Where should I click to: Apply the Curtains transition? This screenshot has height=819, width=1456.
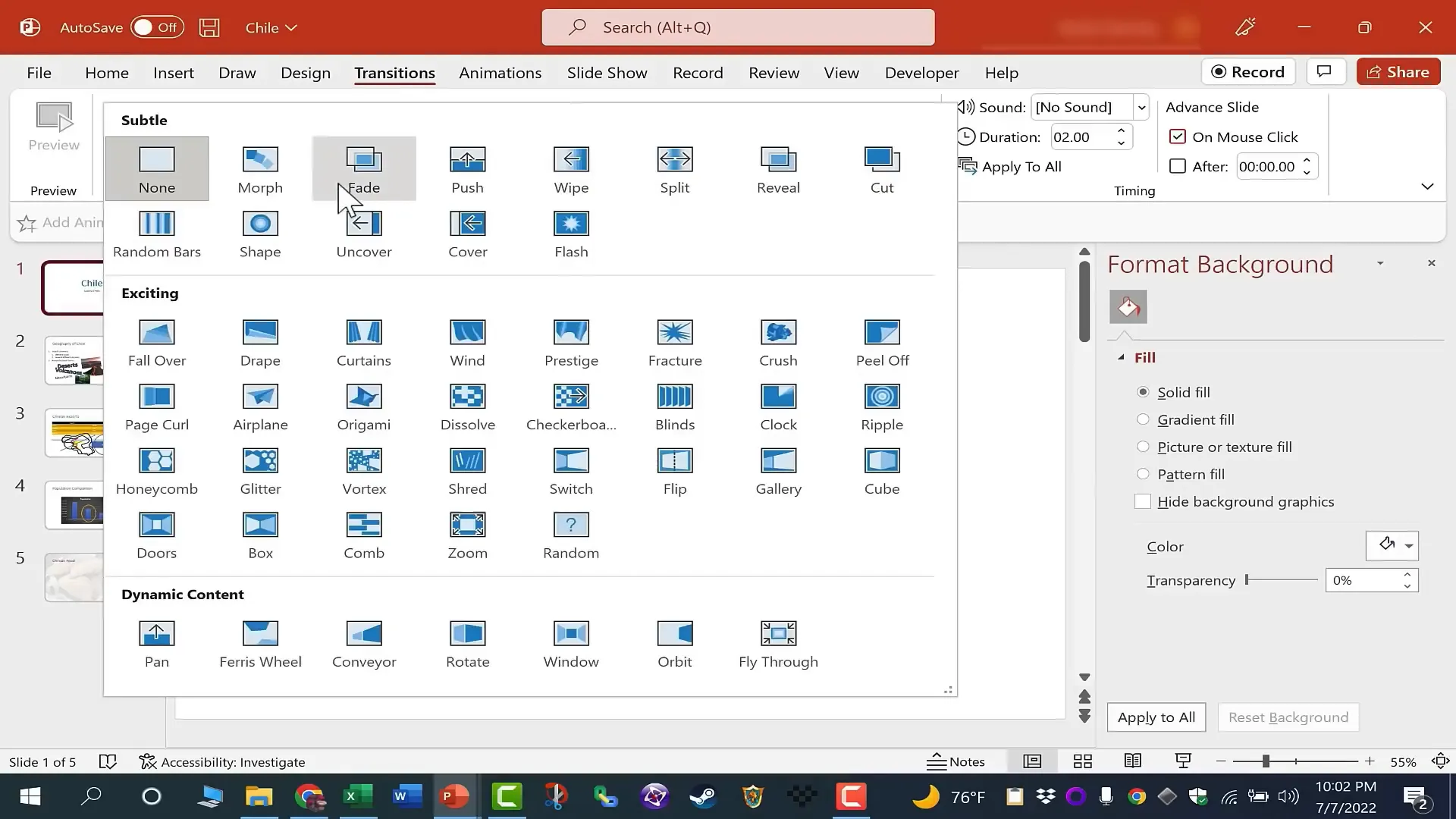pos(364,343)
